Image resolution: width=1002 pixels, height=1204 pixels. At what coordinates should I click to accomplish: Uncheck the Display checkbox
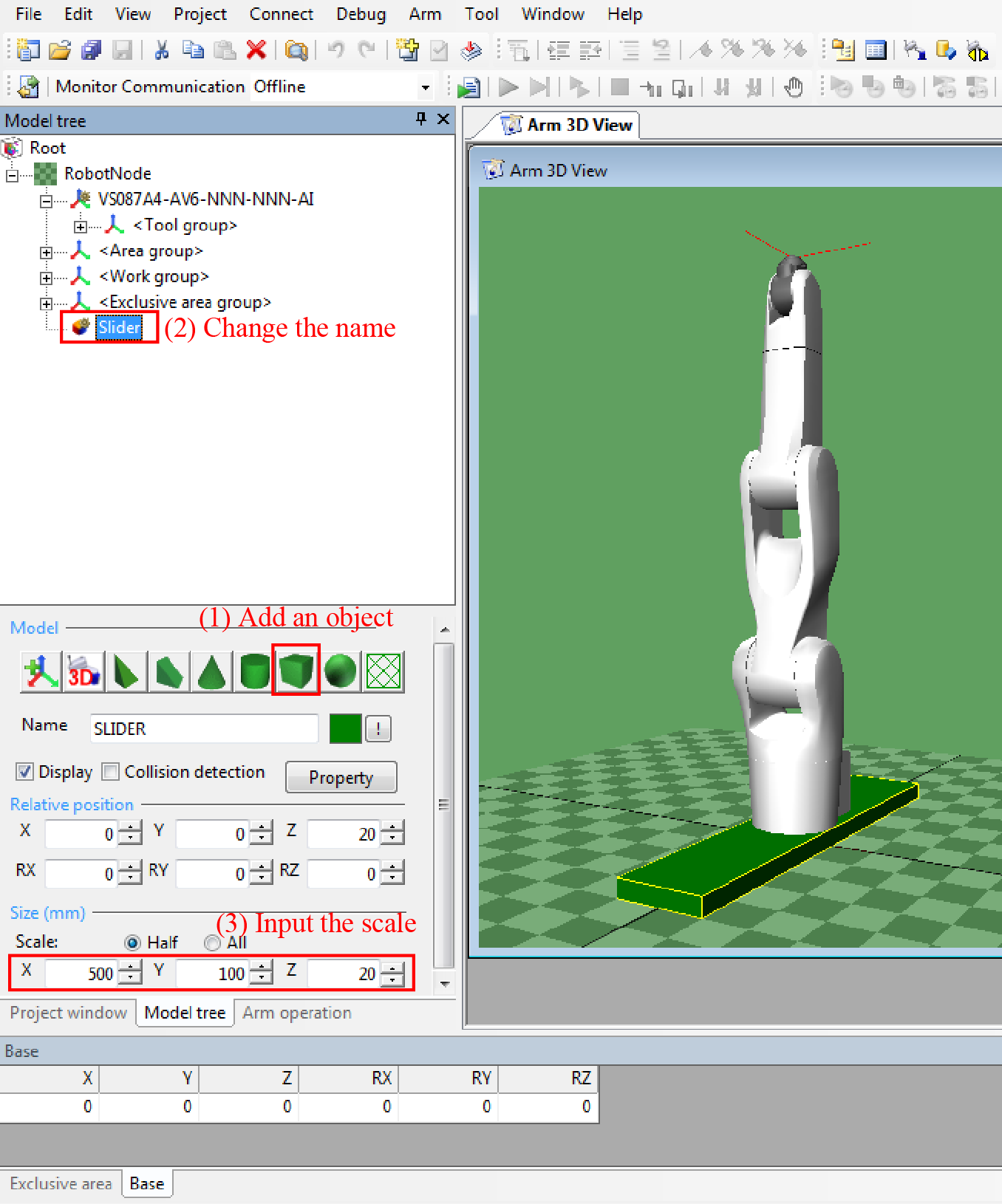[x=25, y=772]
